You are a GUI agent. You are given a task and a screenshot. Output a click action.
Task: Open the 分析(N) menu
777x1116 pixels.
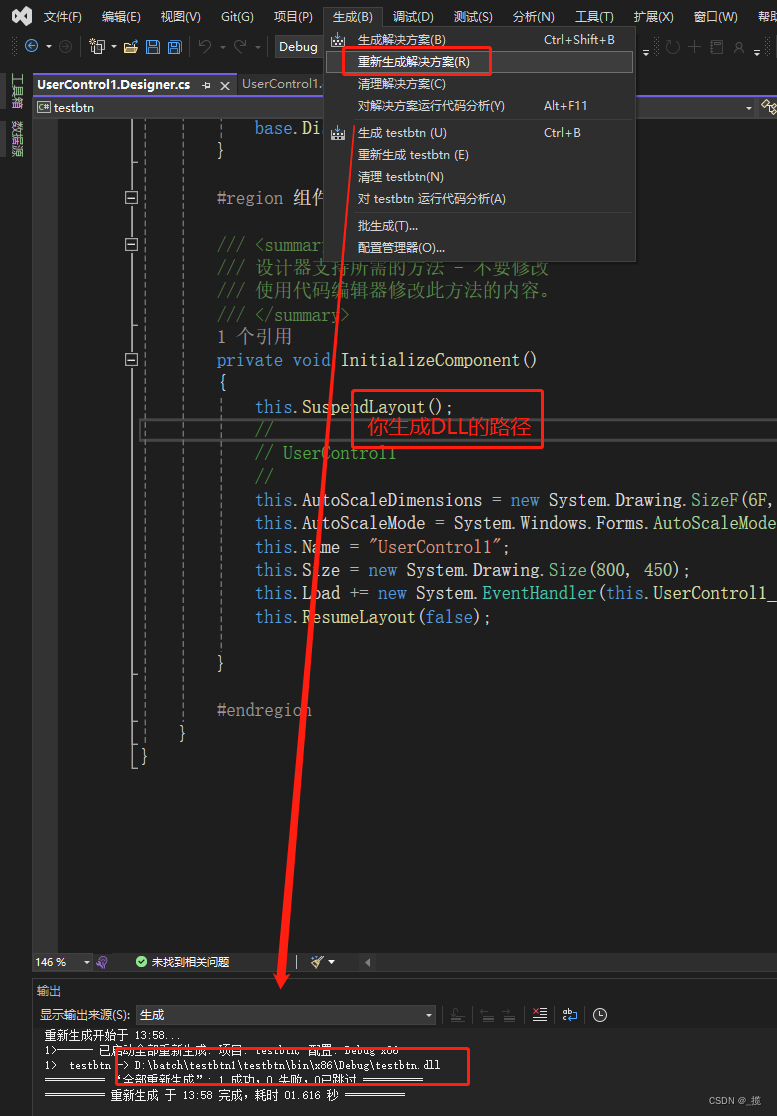(534, 16)
